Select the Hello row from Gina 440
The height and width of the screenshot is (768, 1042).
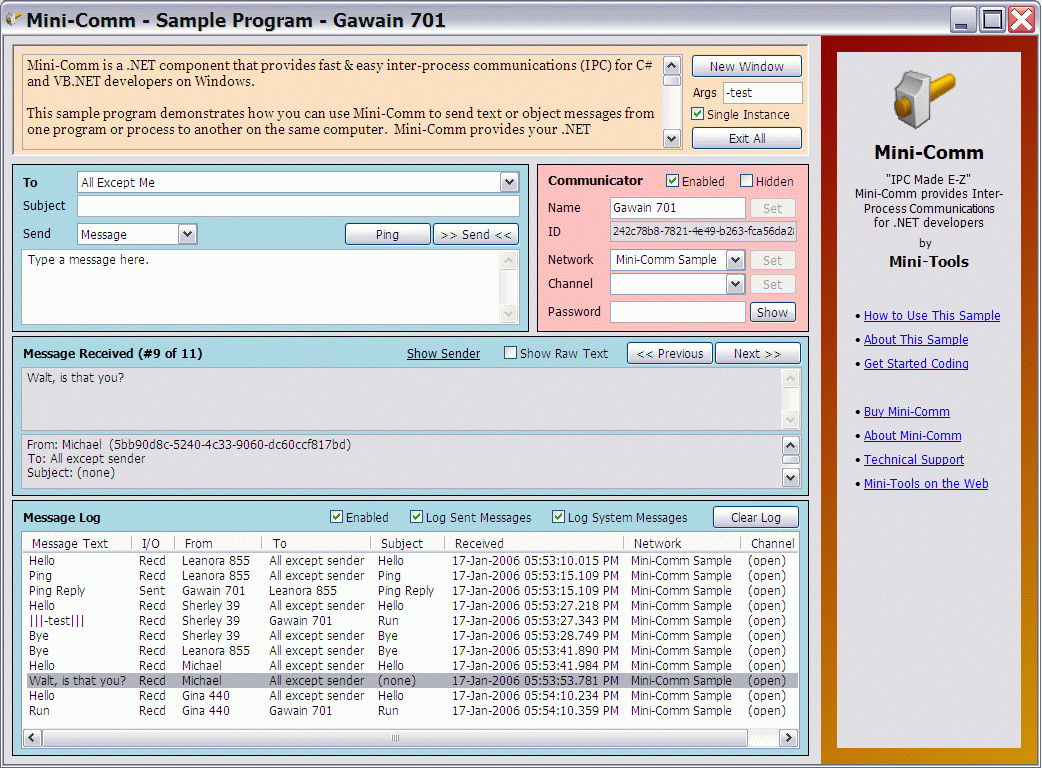point(410,696)
